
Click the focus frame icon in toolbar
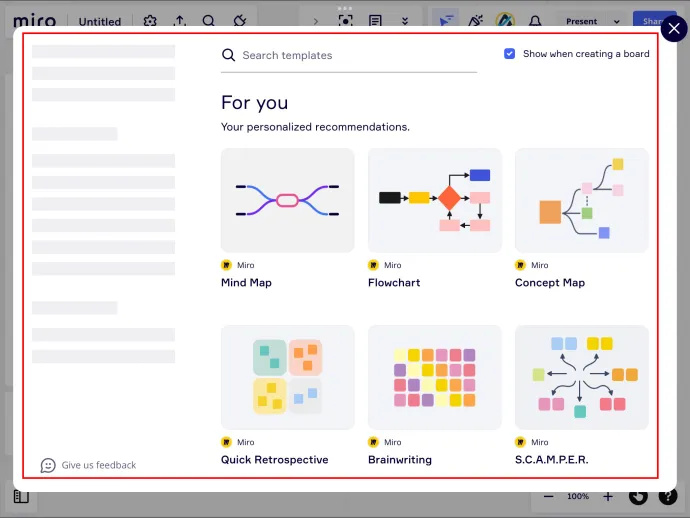click(x=345, y=21)
